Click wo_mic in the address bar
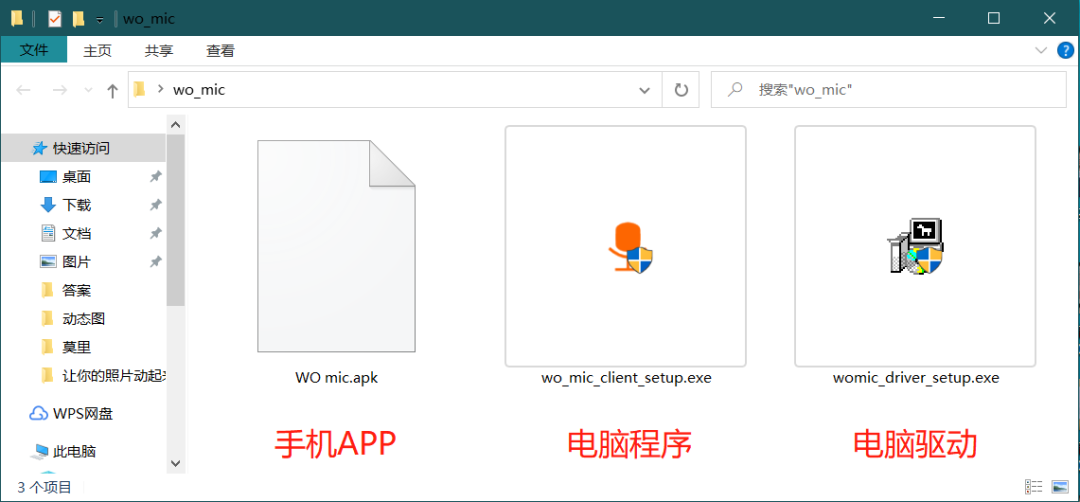This screenshot has height=502, width=1080. tap(199, 90)
